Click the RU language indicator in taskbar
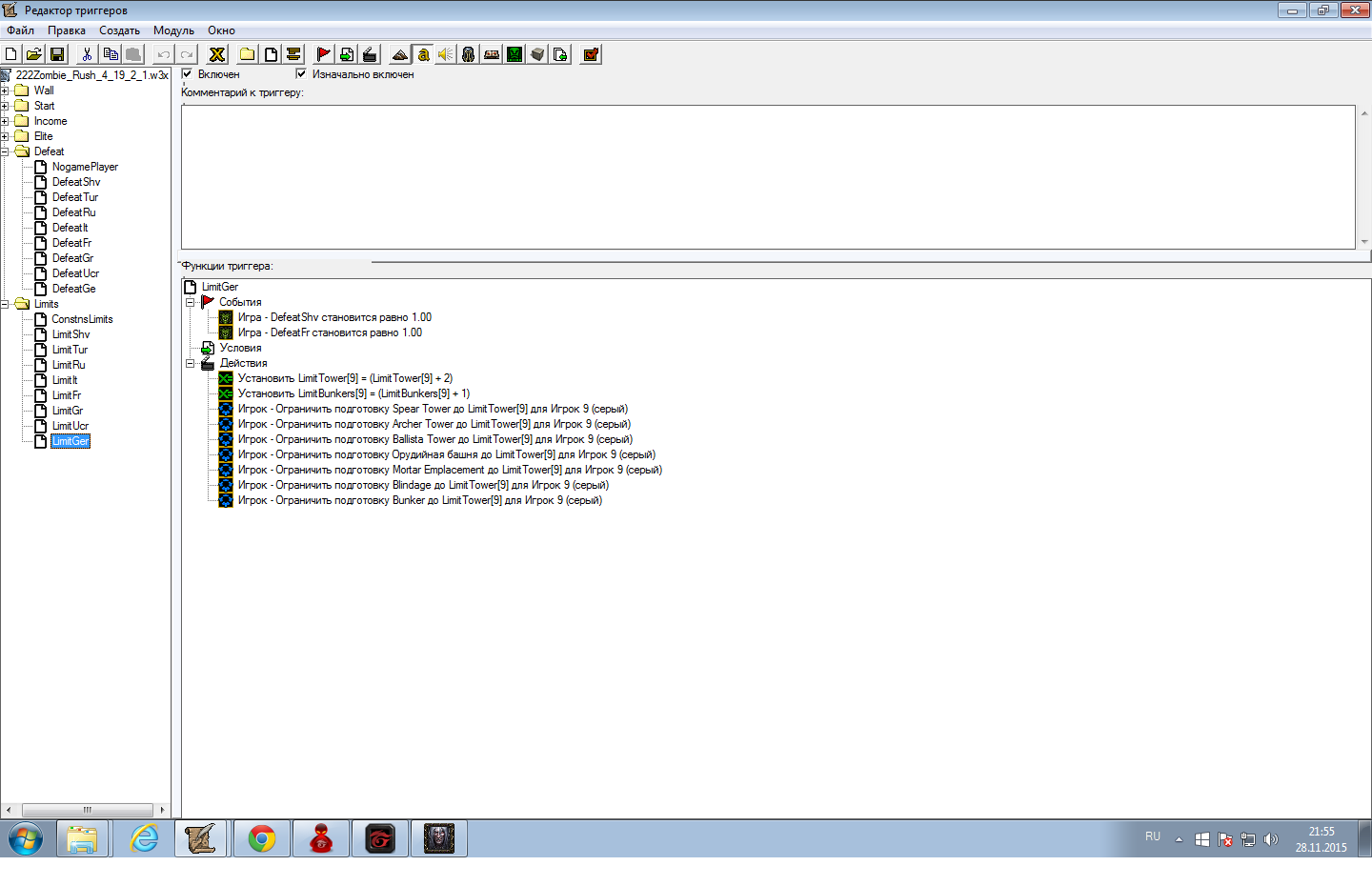 click(x=1153, y=836)
